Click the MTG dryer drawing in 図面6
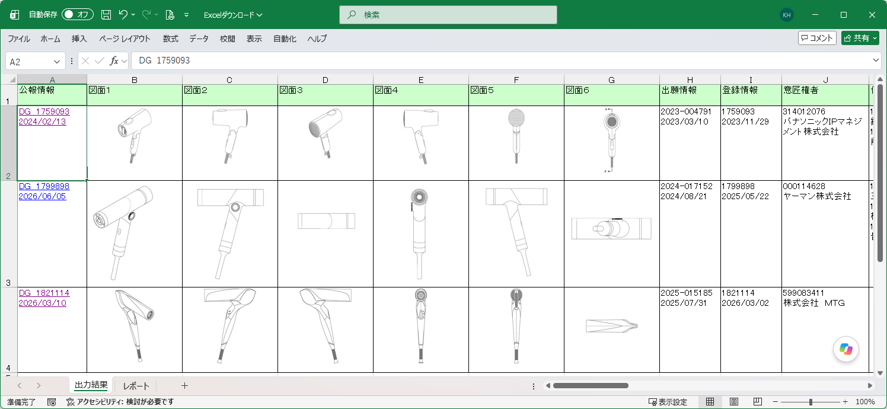This screenshot has height=409, width=887. click(x=612, y=326)
